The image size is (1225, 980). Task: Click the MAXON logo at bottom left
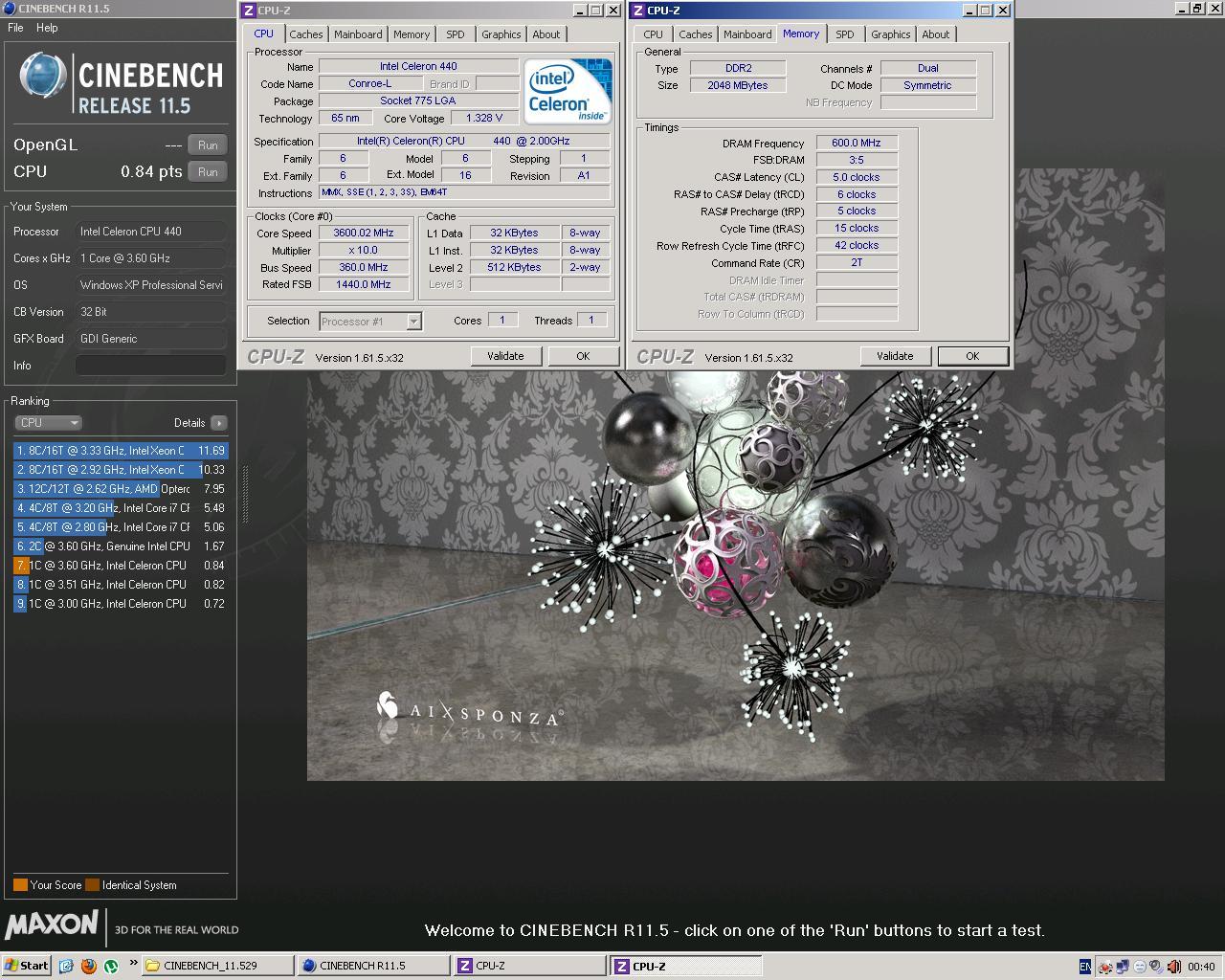click(x=53, y=924)
